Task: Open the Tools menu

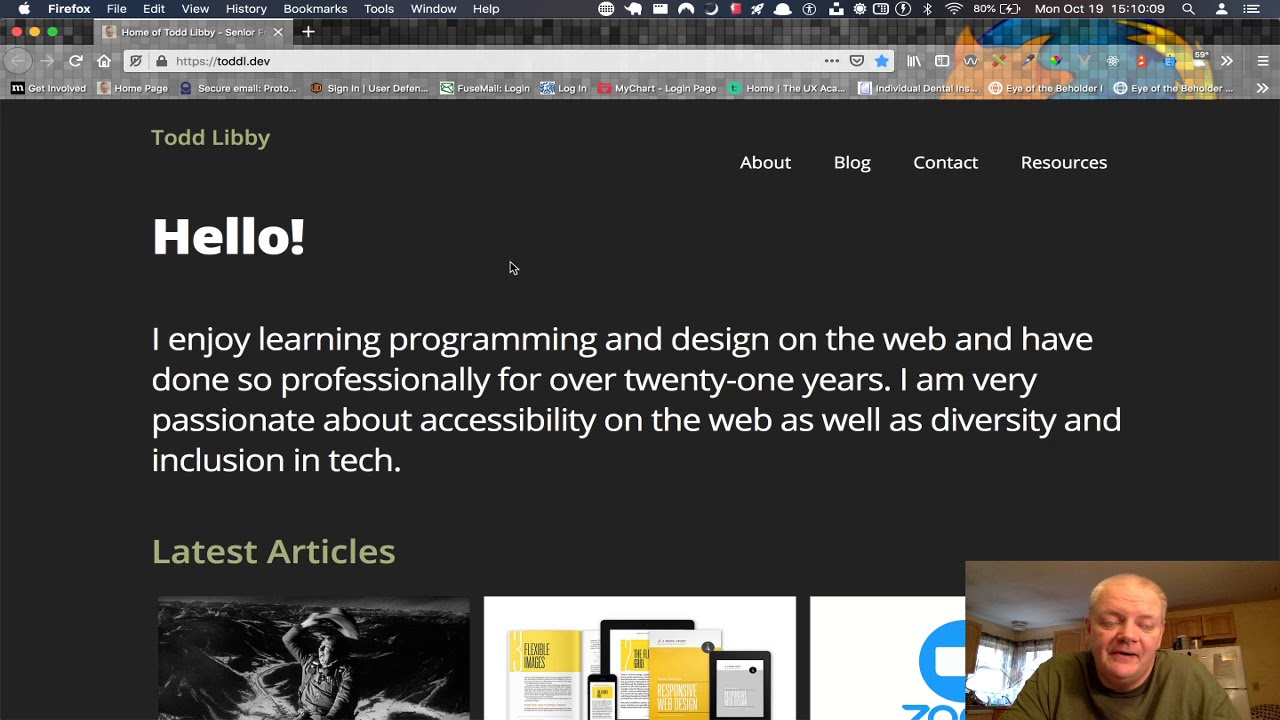Action: pyautogui.click(x=379, y=9)
